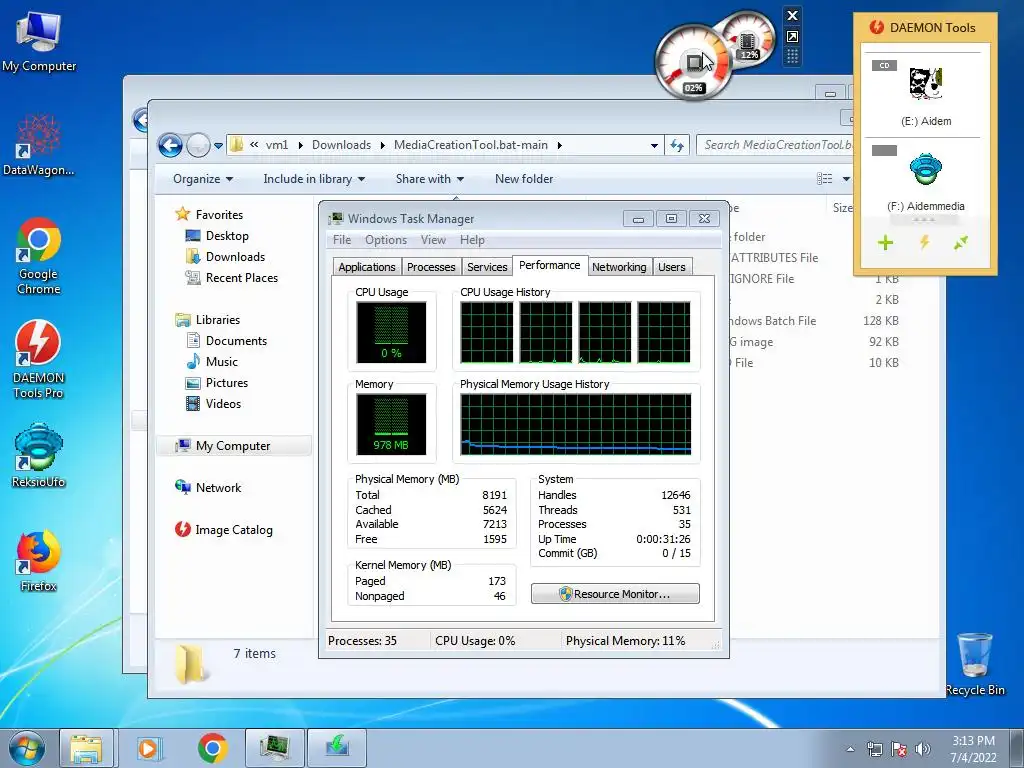Switch to the Applications tab
This screenshot has width=1024, height=768.
pyautogui.click(x=366, y=266)
